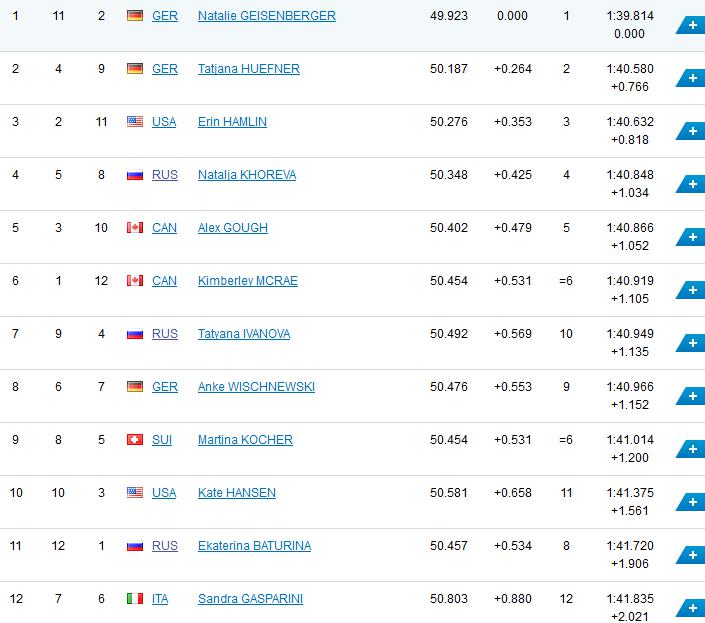Screen dimensions: 705x623
Task: Open Kimberley MCRAE athlete profile link
Action: tap(248, 281)
